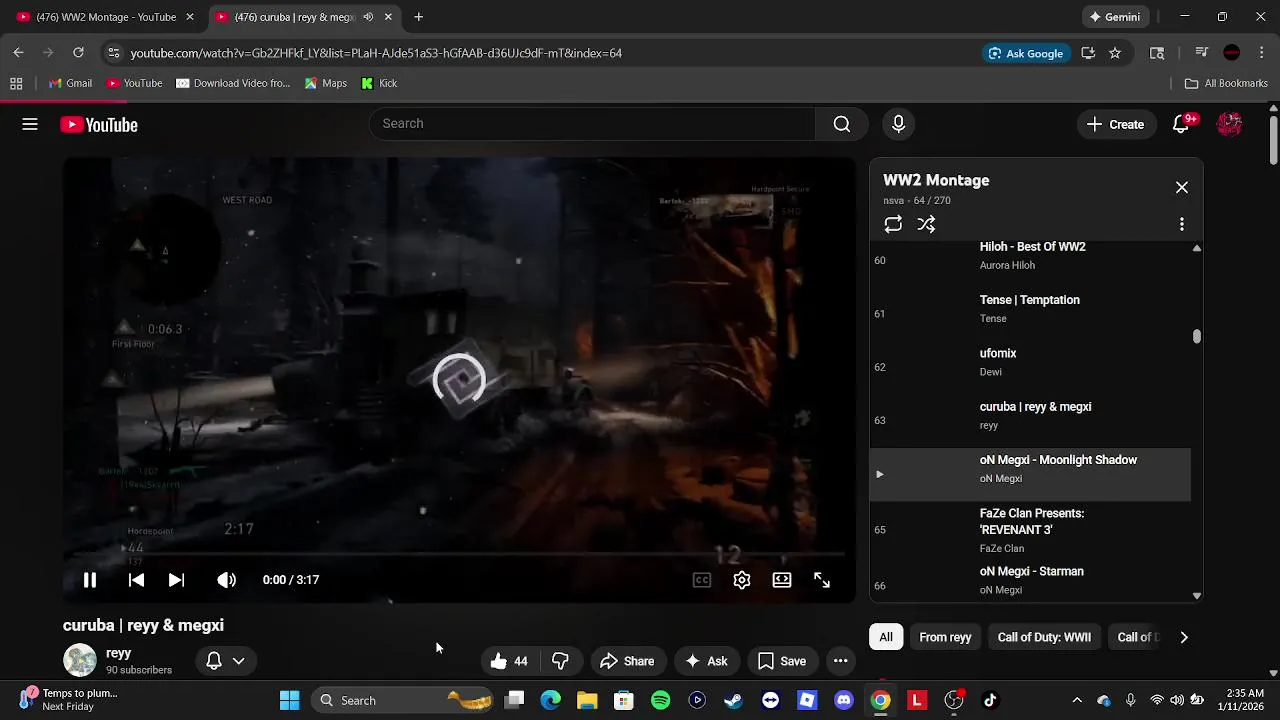The width and height of the screenshot is (1280, 720).
Task: Toggle playlist loop
Action: 893,224
